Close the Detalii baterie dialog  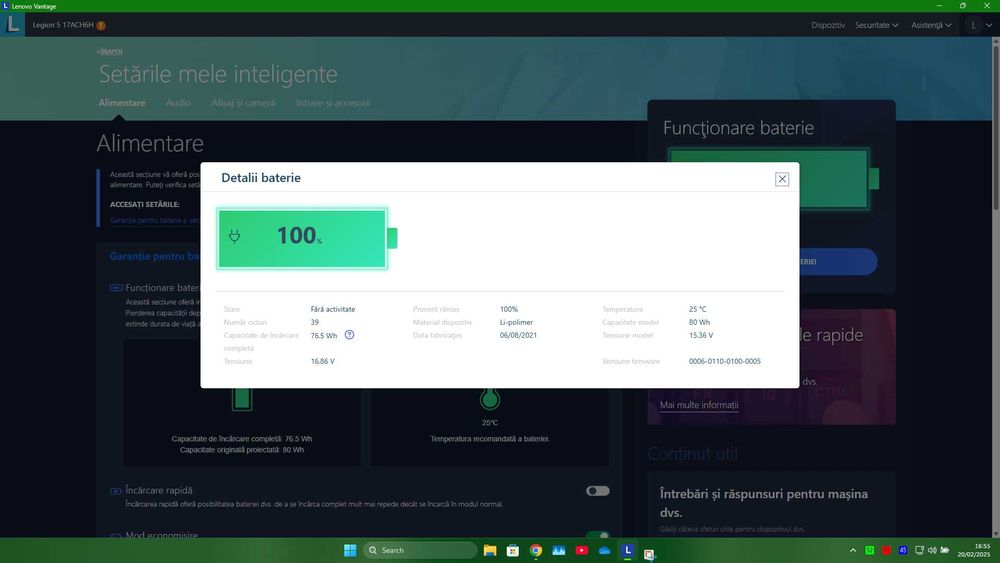click(782, 179)
